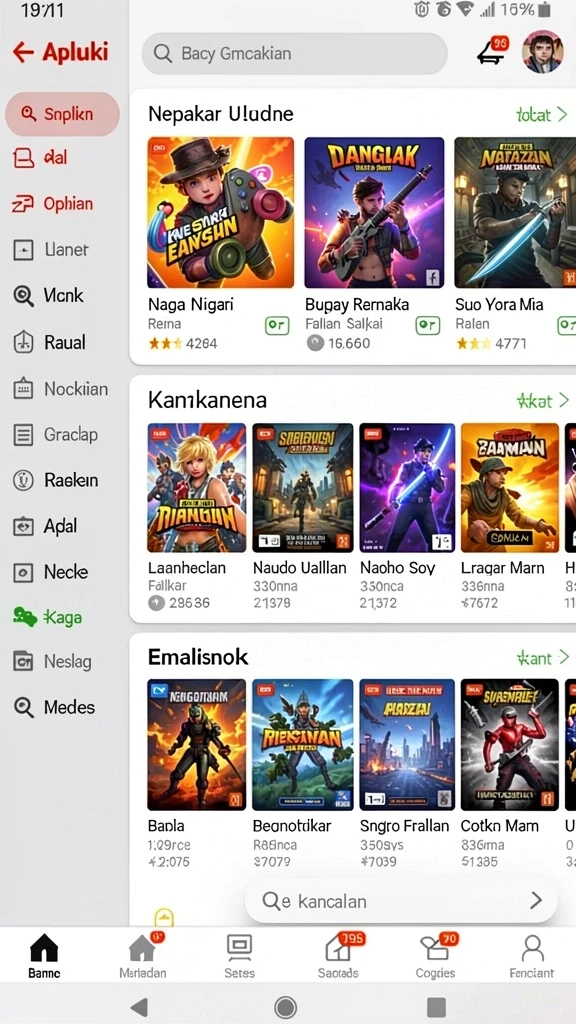Click the Medes magnifier icon
This screenshot has height=1024, width=576.
[24, 707]
